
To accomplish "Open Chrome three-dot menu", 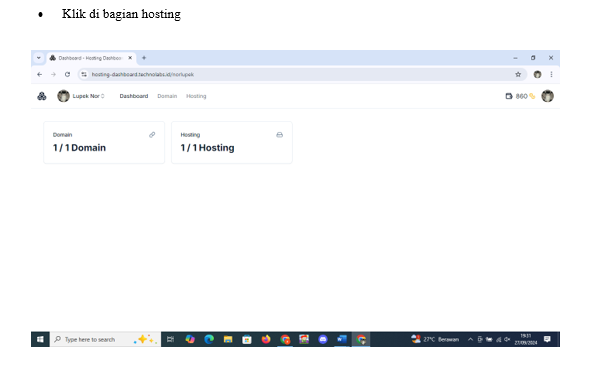I will (x=551, y=74).
